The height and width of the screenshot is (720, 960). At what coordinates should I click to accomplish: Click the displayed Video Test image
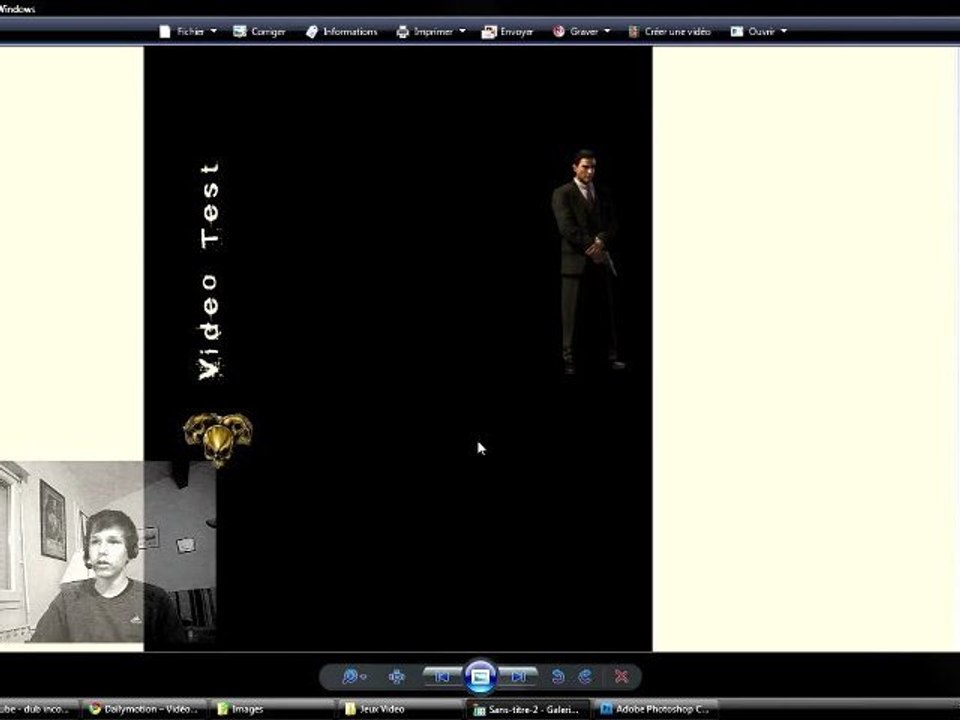[398, 348]
